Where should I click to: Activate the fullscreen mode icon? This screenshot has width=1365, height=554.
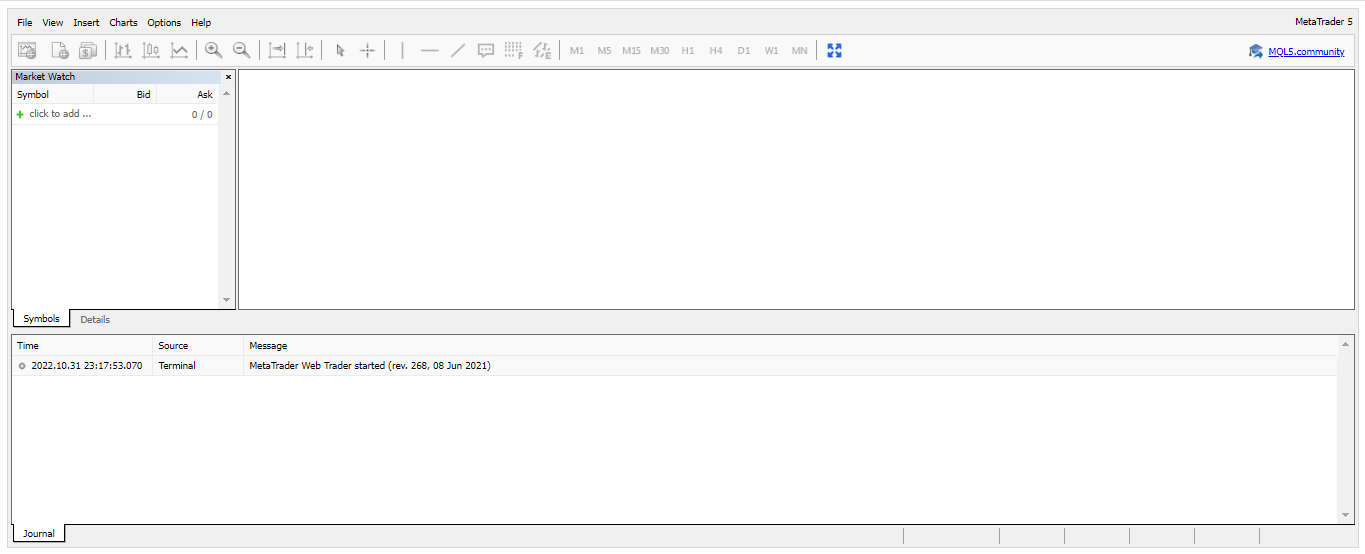[x=834, y=50]
